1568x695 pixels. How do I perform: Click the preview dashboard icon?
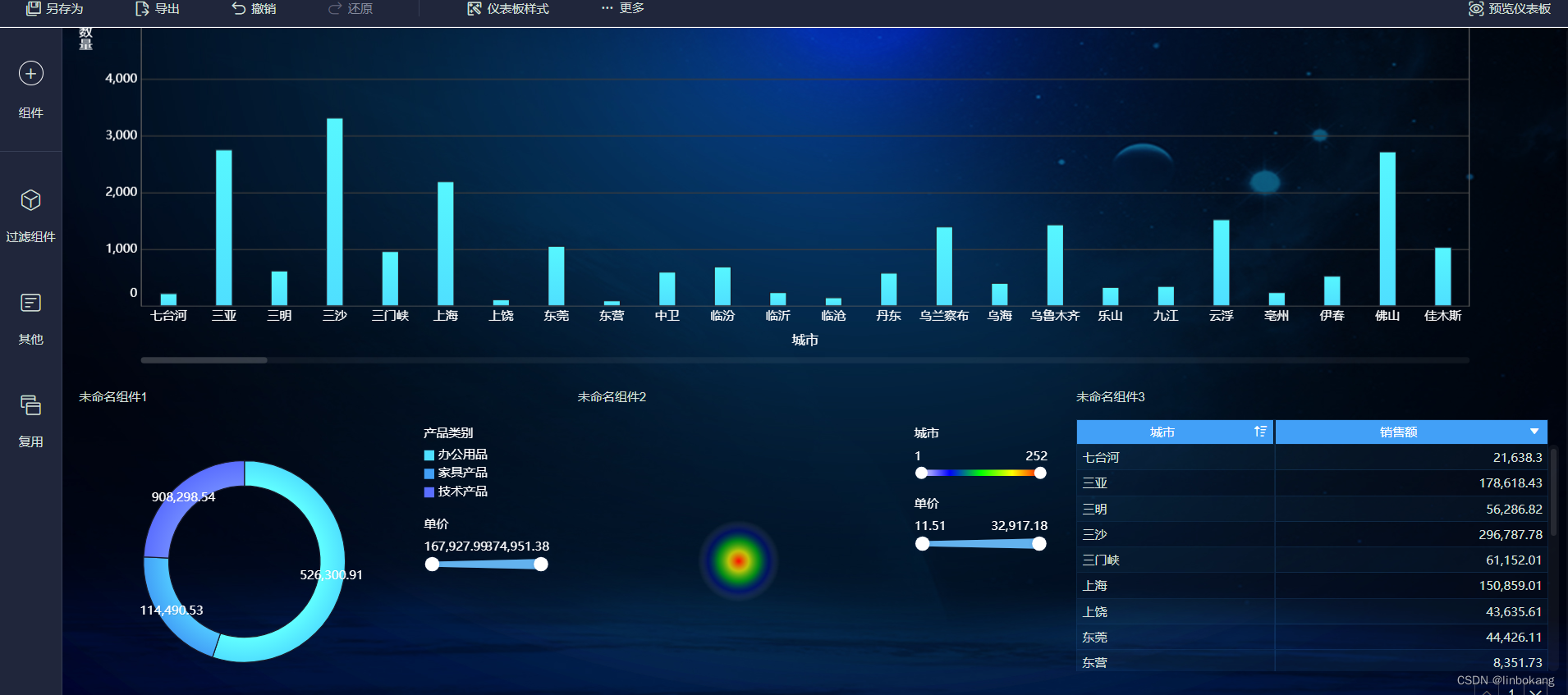[1476, 8]
